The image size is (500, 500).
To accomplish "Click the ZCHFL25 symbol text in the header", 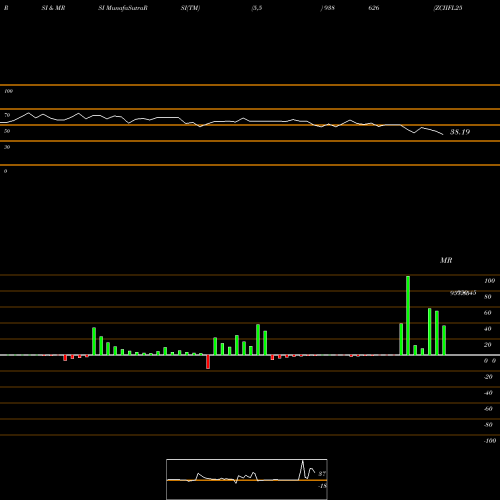I will tap(448, 8).
